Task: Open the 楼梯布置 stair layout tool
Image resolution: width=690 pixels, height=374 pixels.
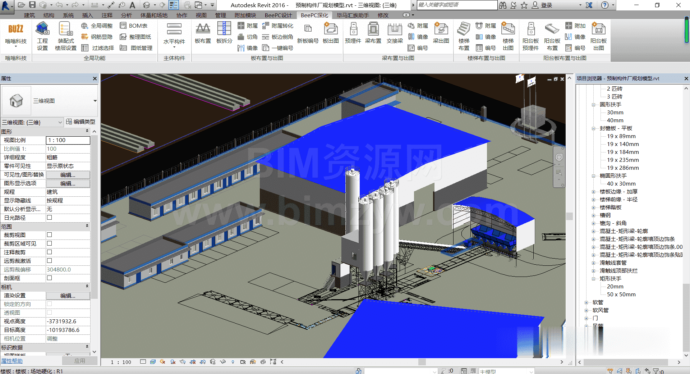Action: pos(464,36)
